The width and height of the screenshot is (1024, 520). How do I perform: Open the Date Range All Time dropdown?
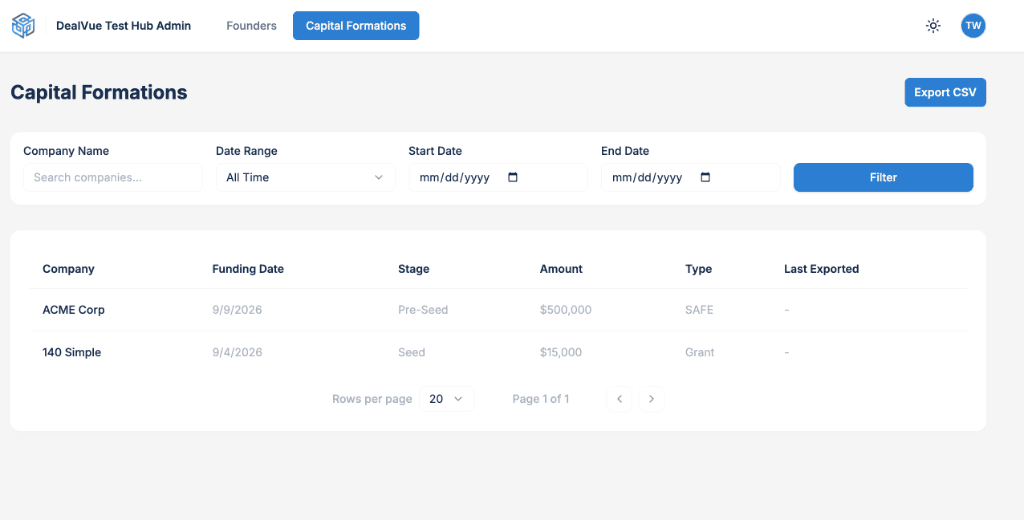pos(306,177)
